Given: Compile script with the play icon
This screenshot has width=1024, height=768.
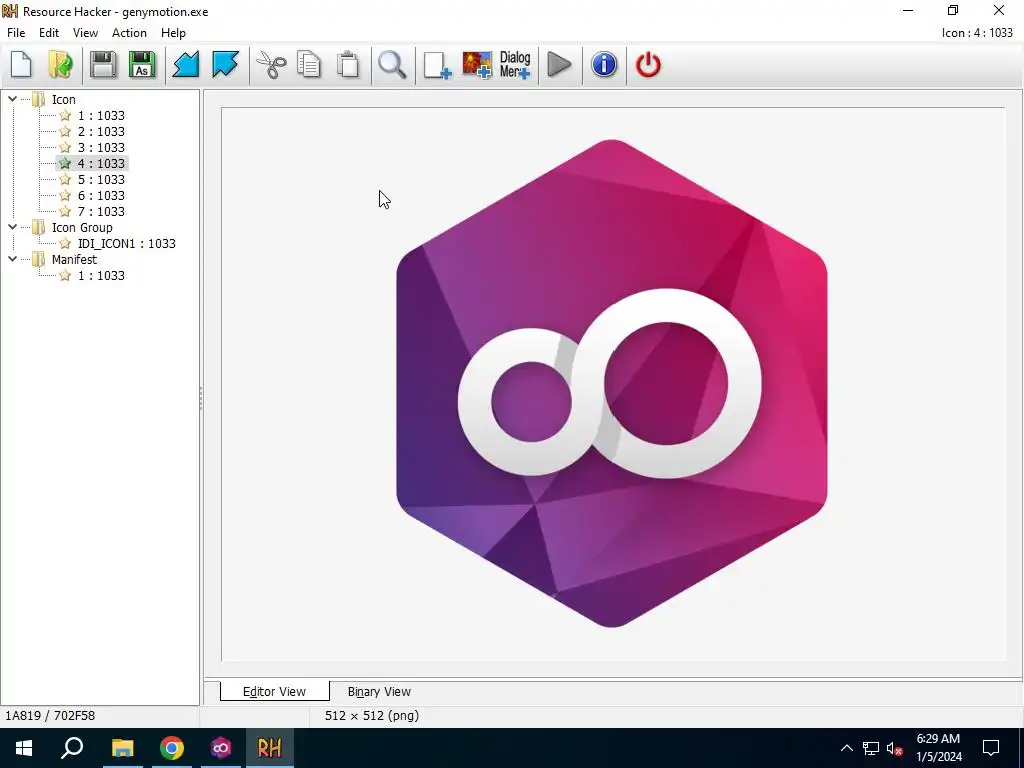Looking at the screenshot, I should [559, 65].
